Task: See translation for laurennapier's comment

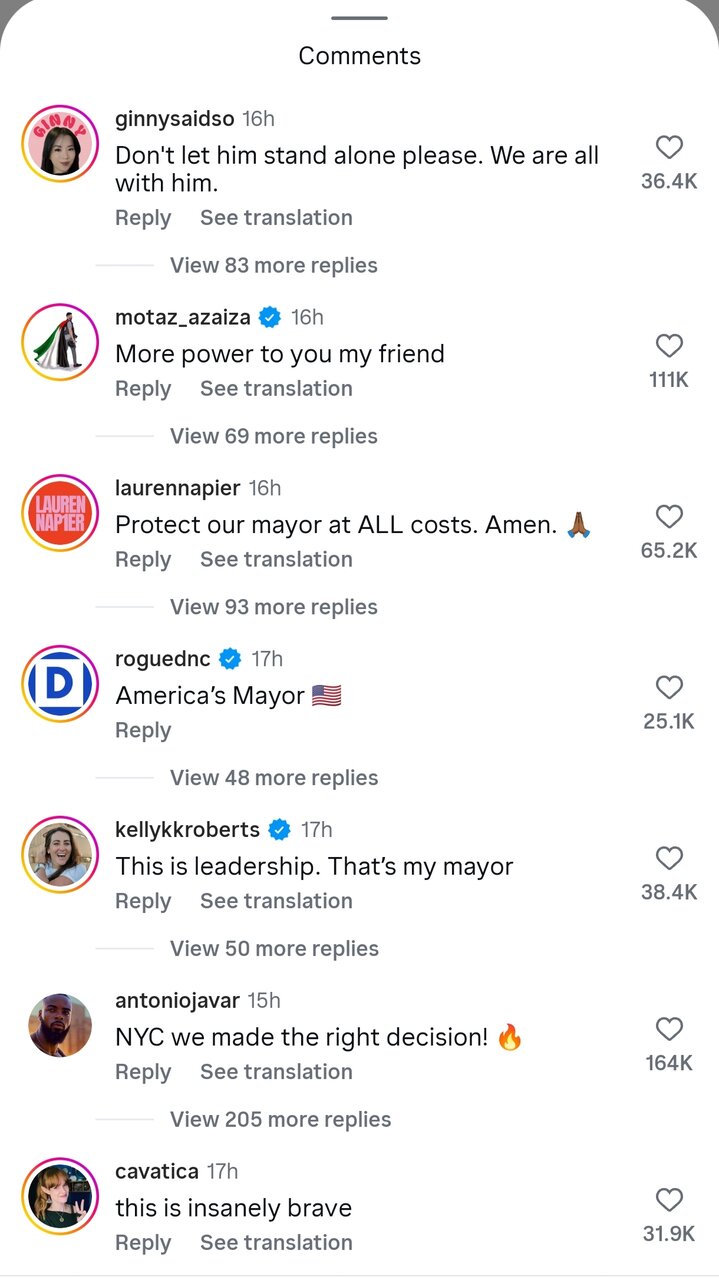Action: click(x=276, y=559)
